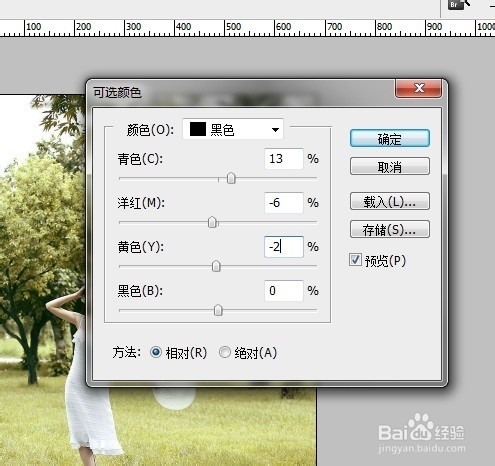Click the 黄色(Y): label
The image size is (495, 466).
[x=140, y=247]
